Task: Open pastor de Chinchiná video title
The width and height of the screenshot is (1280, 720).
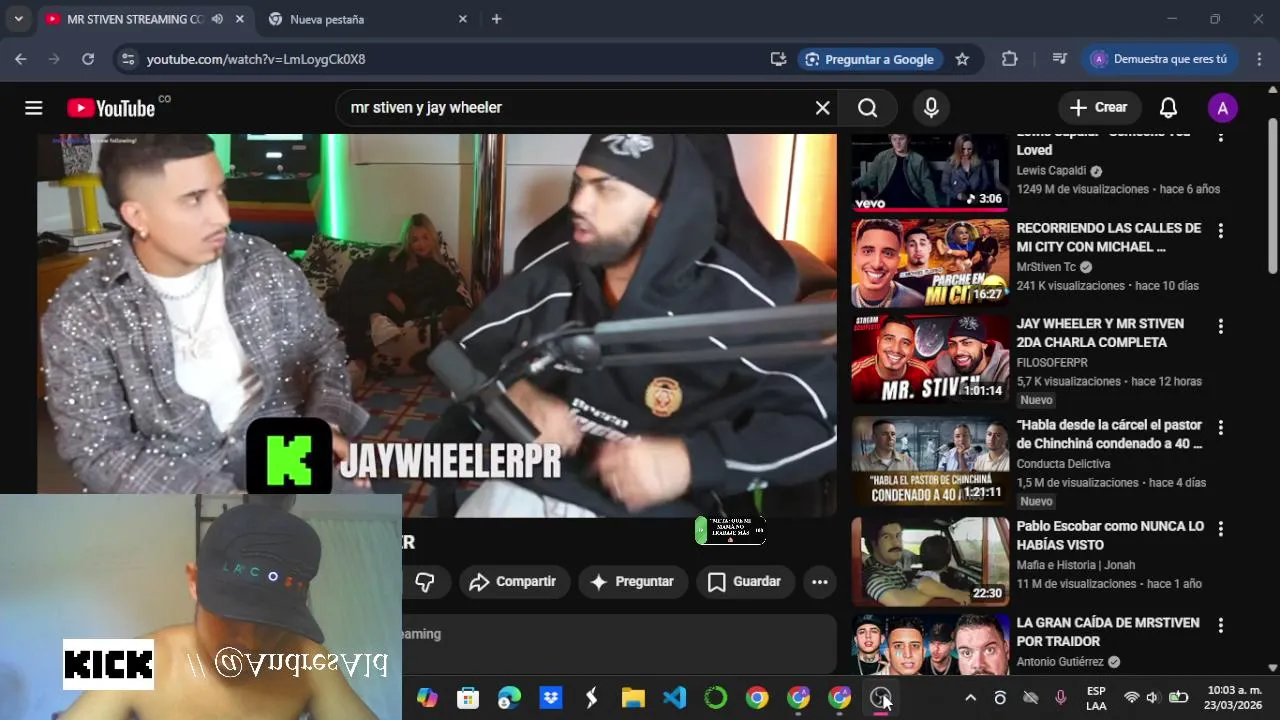Action: tap(1109, 434)
